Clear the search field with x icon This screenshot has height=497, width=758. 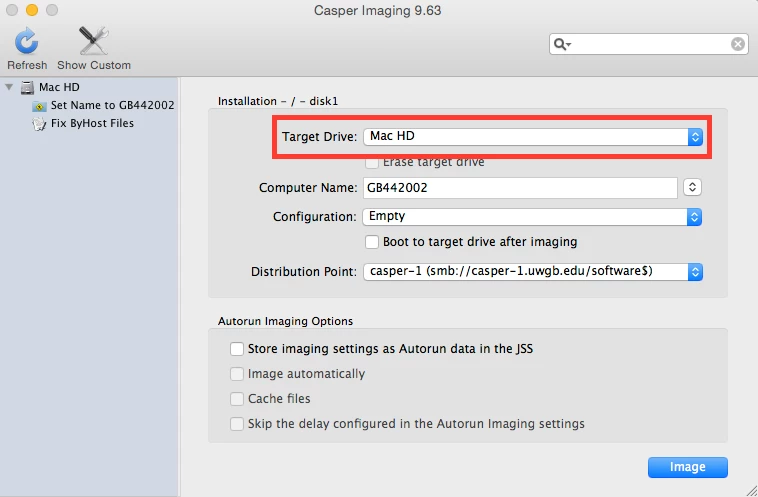tap(738, 44)
